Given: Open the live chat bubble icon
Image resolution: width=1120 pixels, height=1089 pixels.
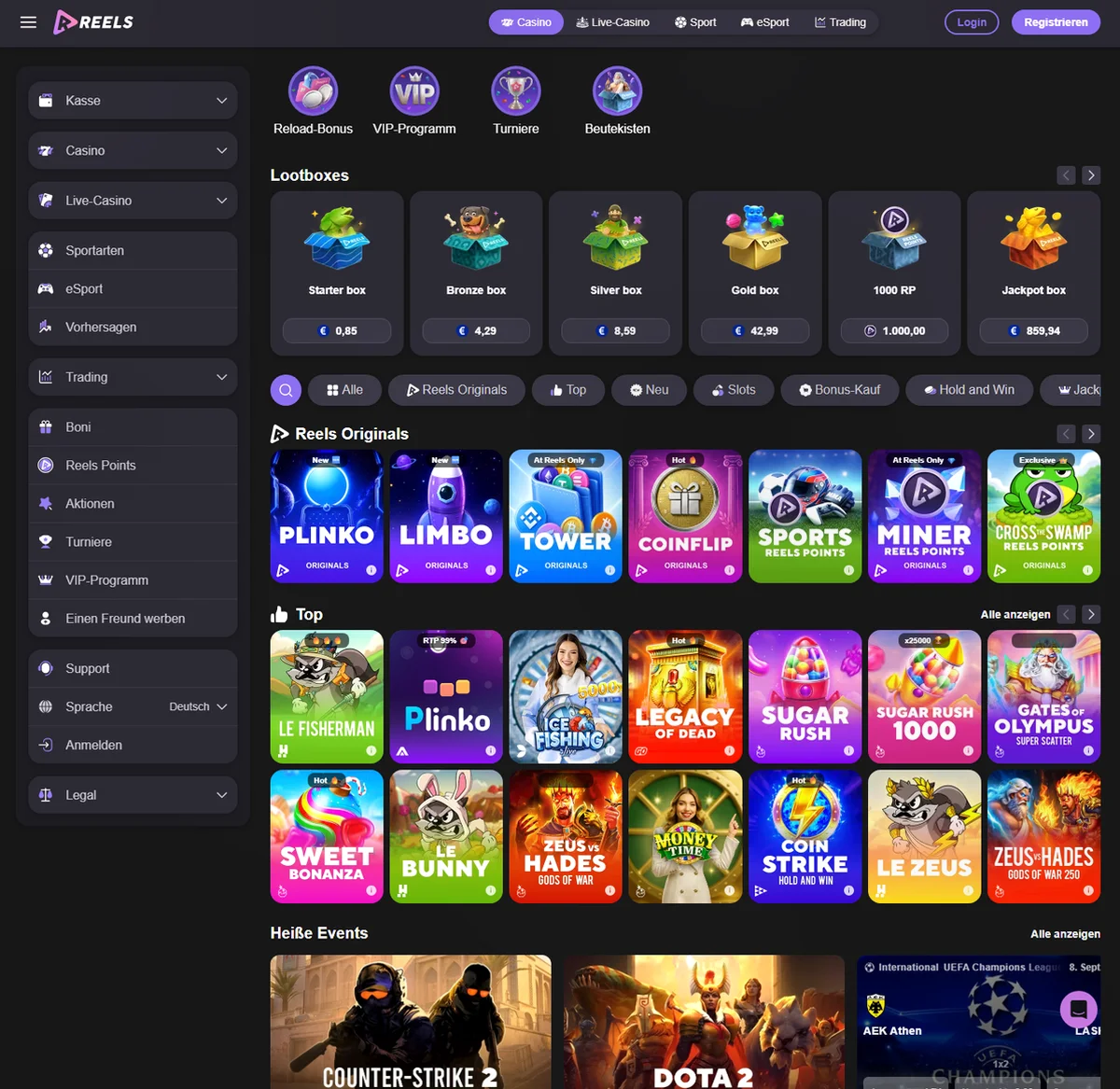Looking at the screenshot, I should tap(1078, 1009).
